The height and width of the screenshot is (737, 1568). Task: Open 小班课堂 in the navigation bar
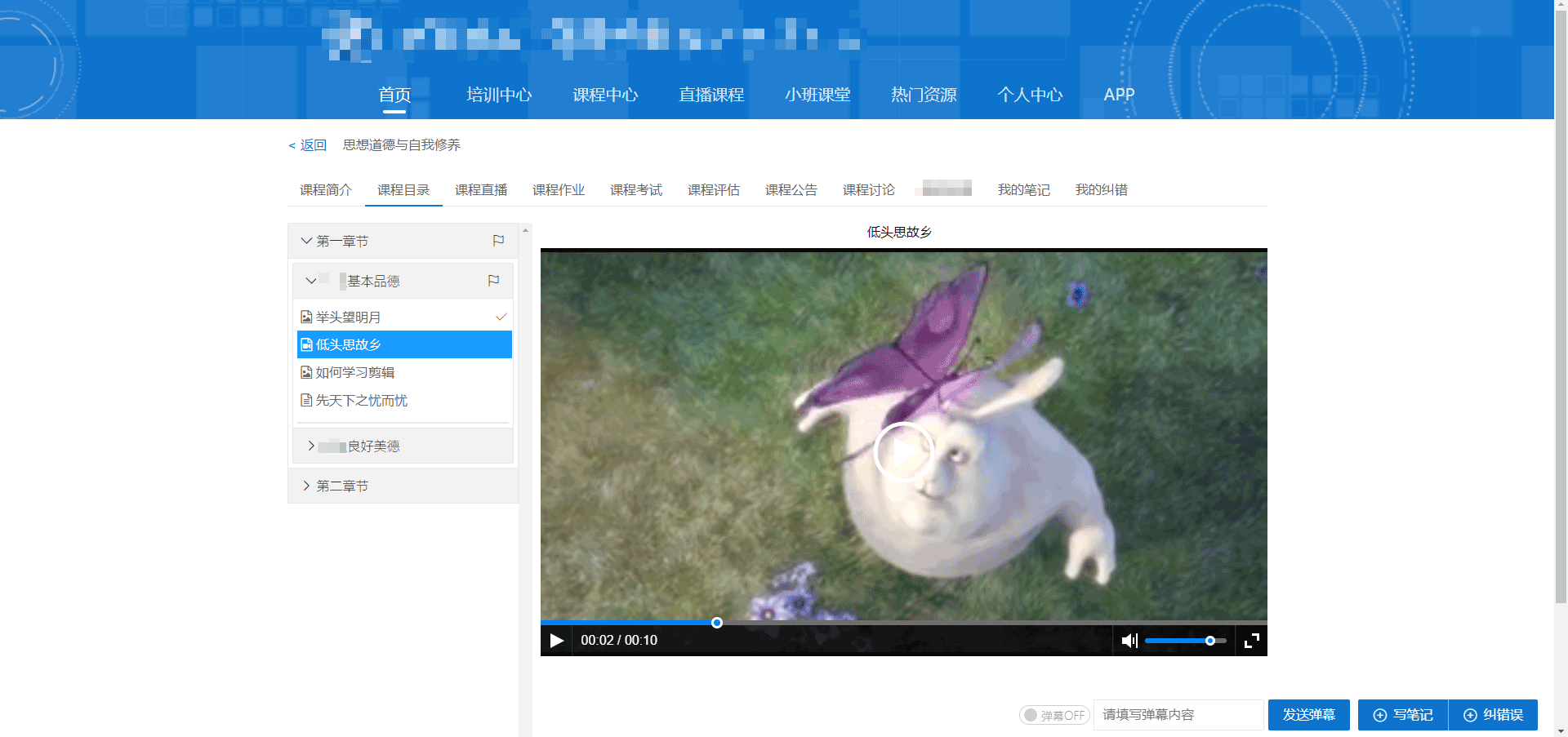click(x=817, y=95)
